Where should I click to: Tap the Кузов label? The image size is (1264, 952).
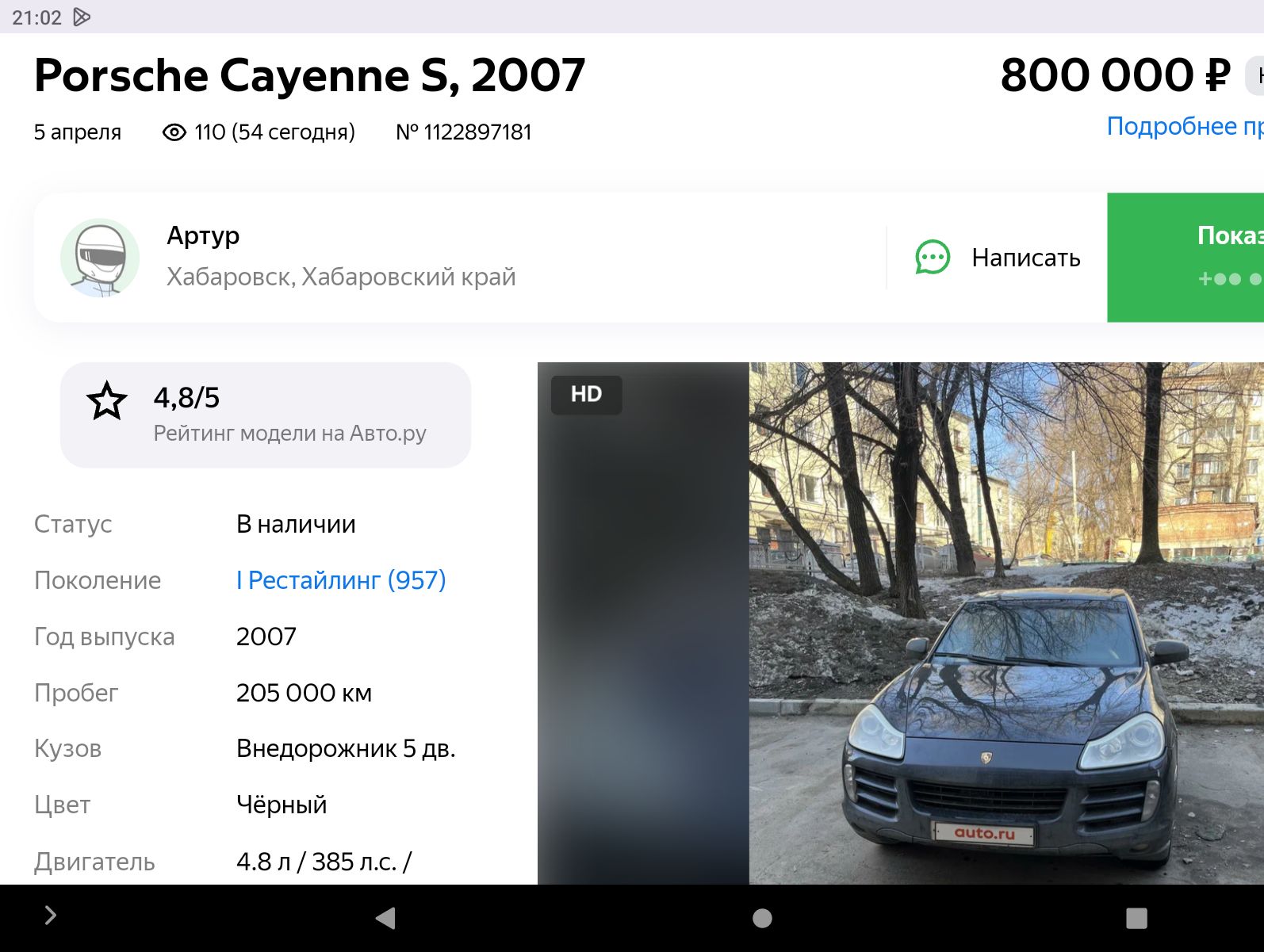pyautogui.click(x=68, y=748)
